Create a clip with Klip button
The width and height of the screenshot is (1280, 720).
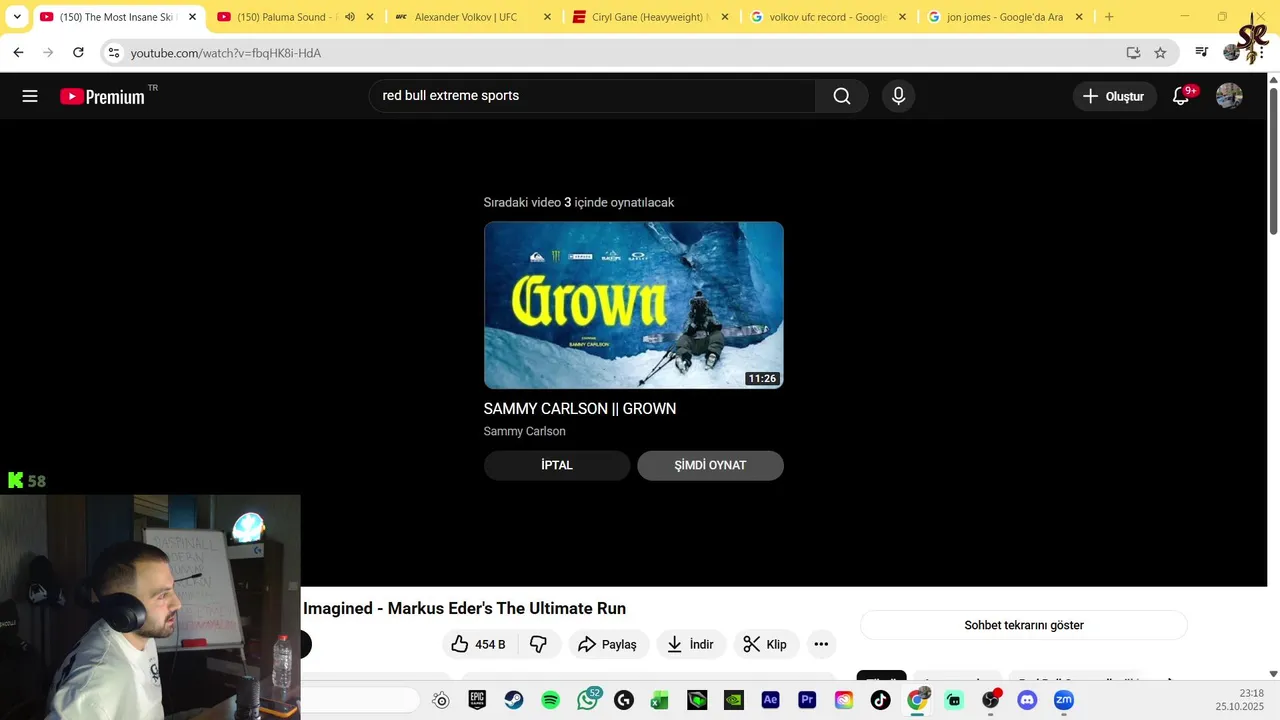[x=766, y=644]
